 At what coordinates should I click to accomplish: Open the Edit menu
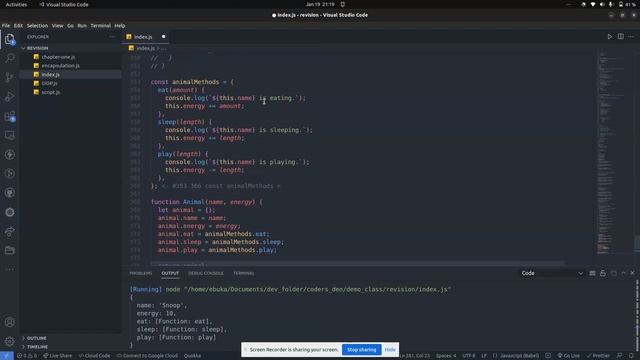tap(18, 25)
